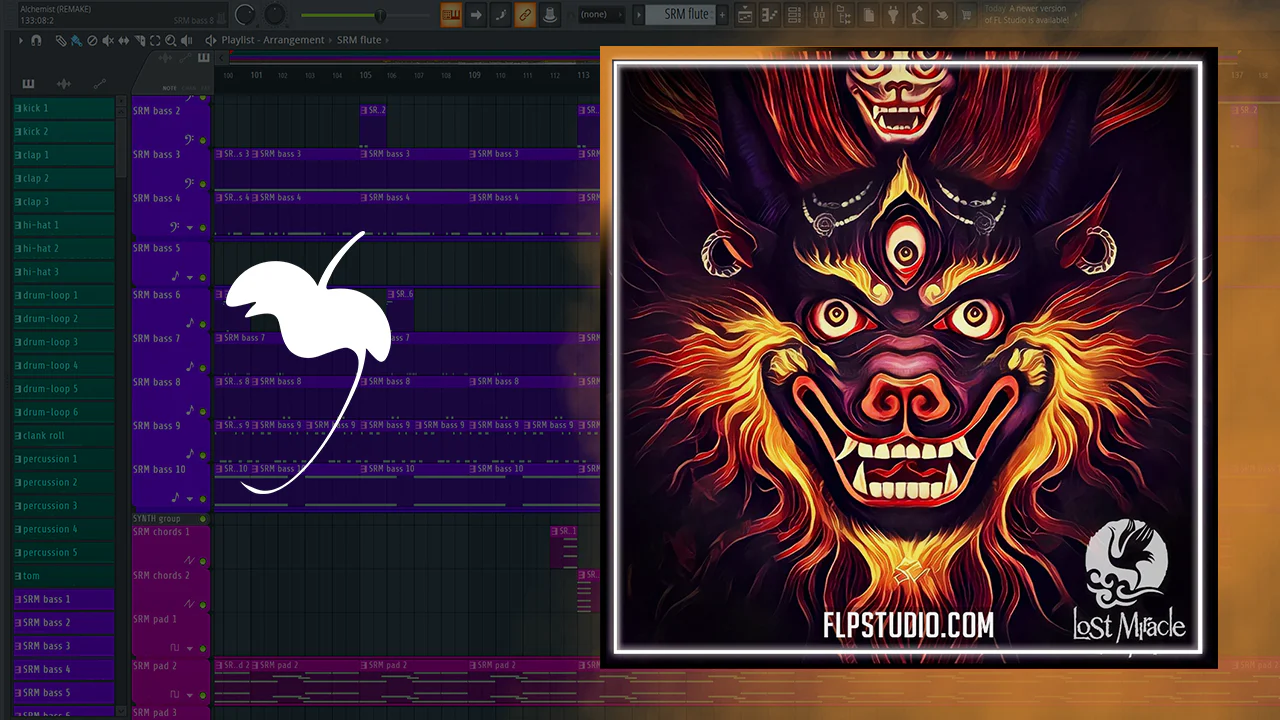Select the 'clank roll' pattern in picker

point(64,435)
